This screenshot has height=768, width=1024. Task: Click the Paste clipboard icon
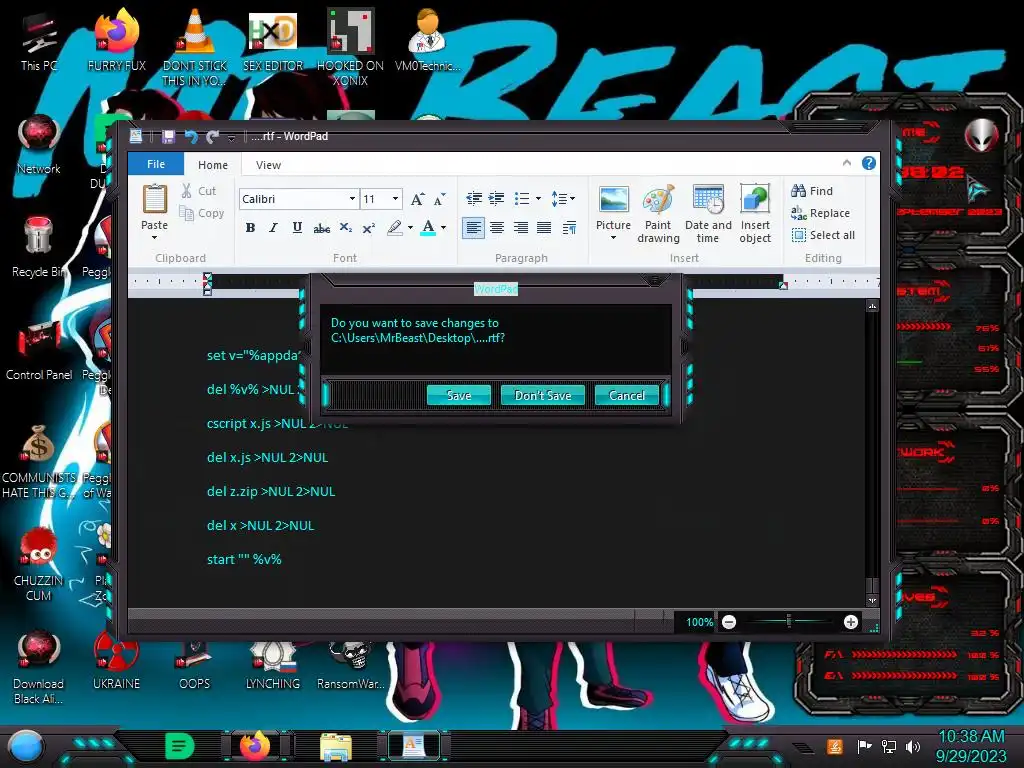(155, 199)
